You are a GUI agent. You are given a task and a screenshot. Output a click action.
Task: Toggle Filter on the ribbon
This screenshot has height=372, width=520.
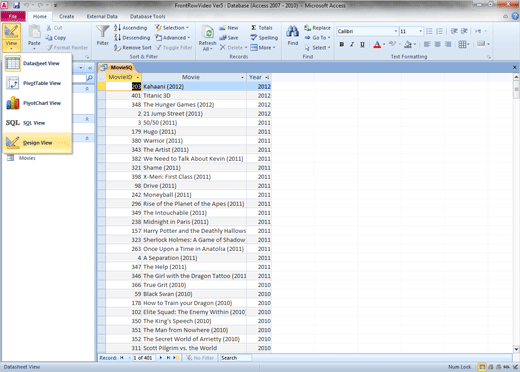[x=174, y=48]
